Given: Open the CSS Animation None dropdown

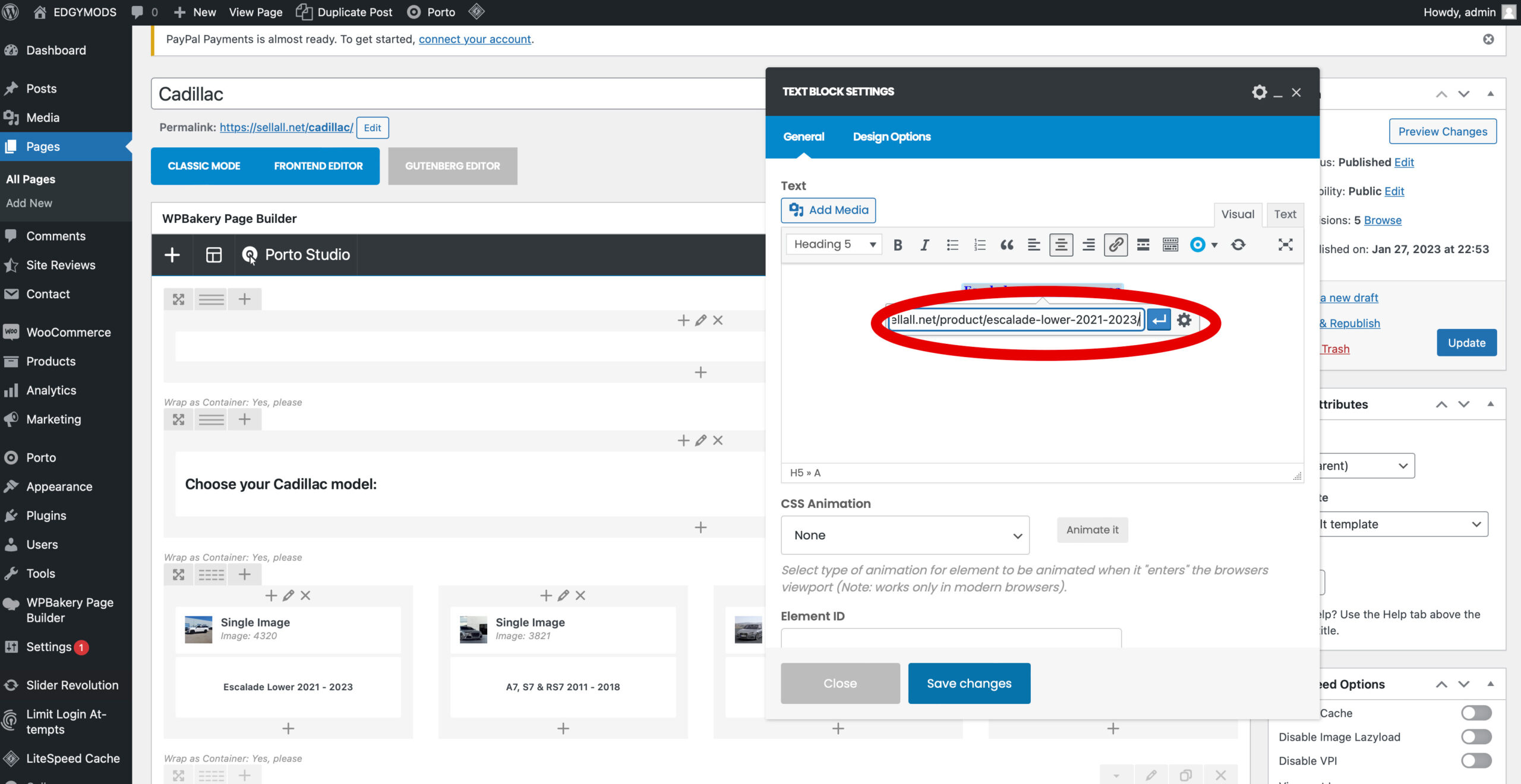Looking at the screenshot, I should [x=905, y=535].
